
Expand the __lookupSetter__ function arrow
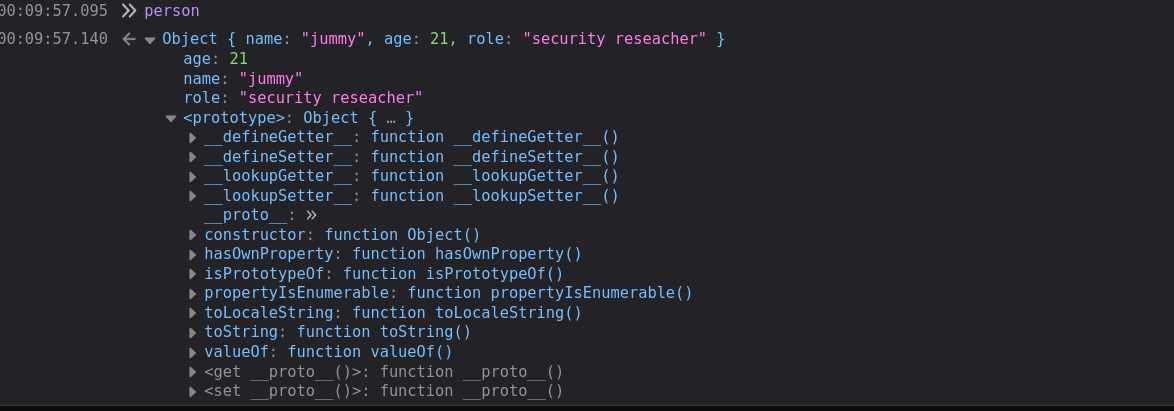pos(192,196)
